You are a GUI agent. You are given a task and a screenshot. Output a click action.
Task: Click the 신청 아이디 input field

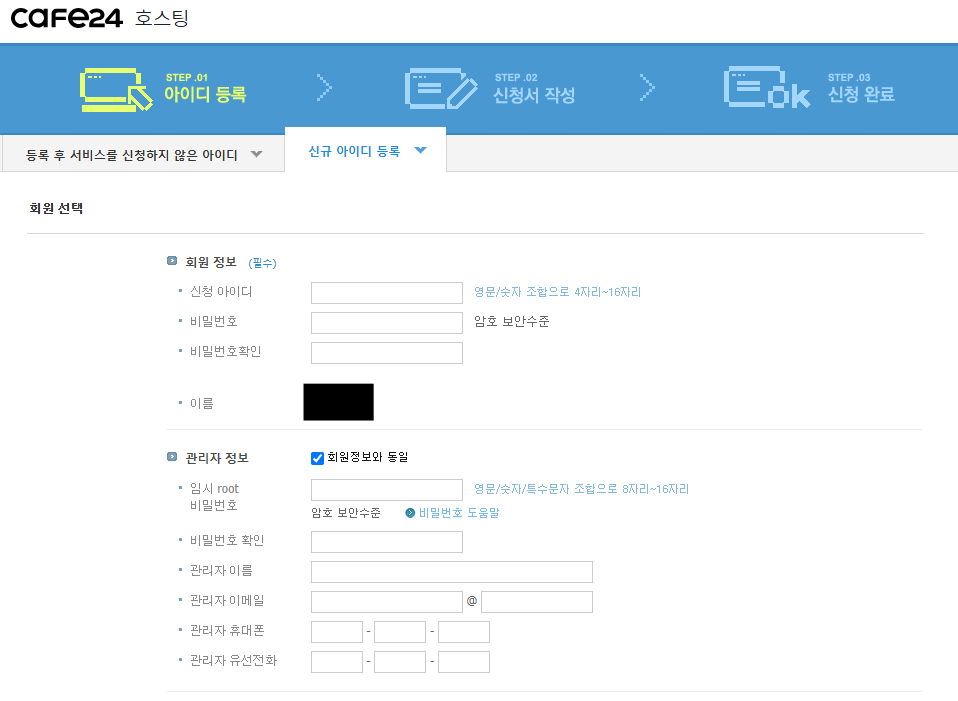tap(386, 292)
